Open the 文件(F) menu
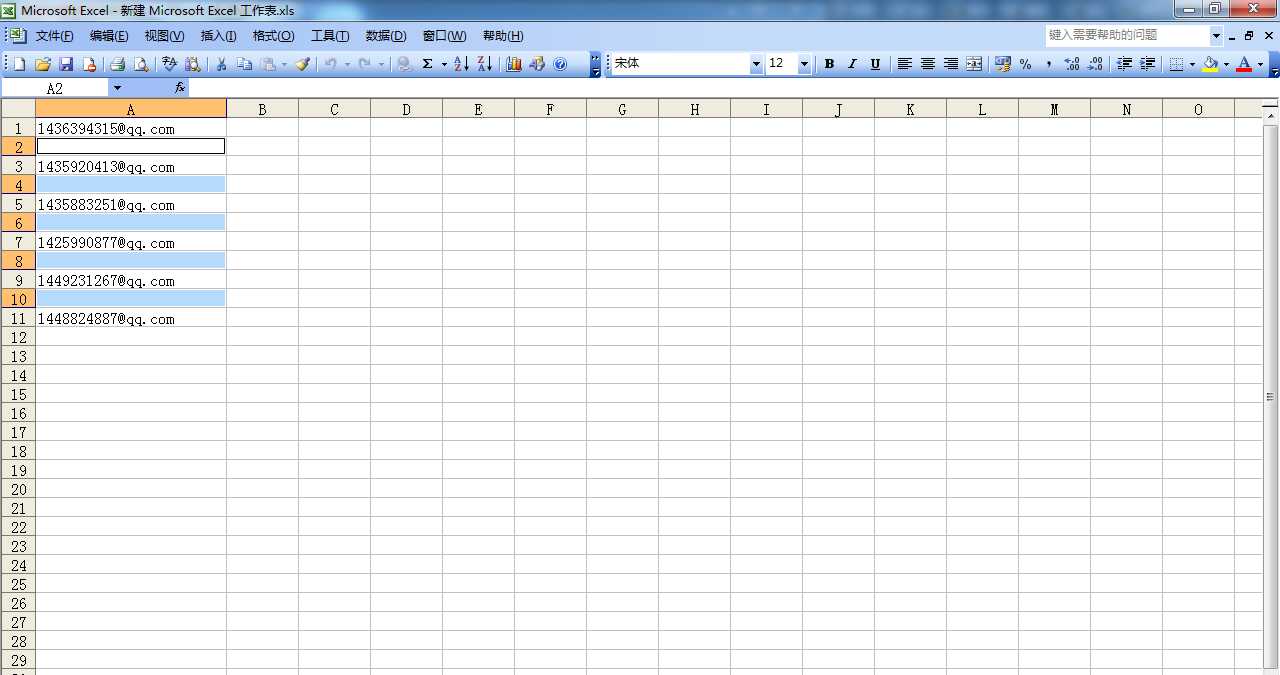The height and width of the screenshot is (675, 1280). (54, 36)
